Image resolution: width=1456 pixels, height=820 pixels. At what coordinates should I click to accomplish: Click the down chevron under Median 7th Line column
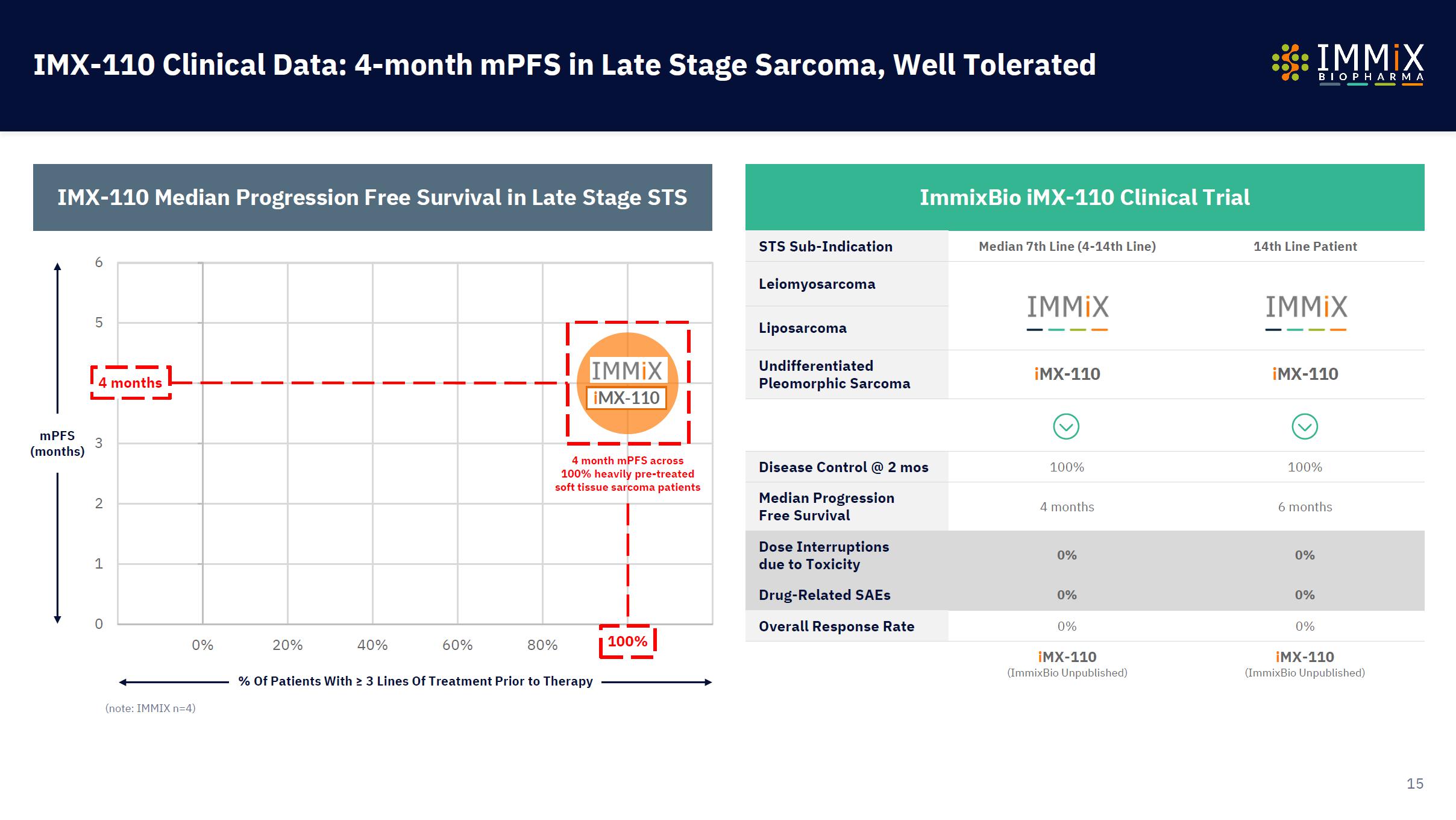point(1066,426)
